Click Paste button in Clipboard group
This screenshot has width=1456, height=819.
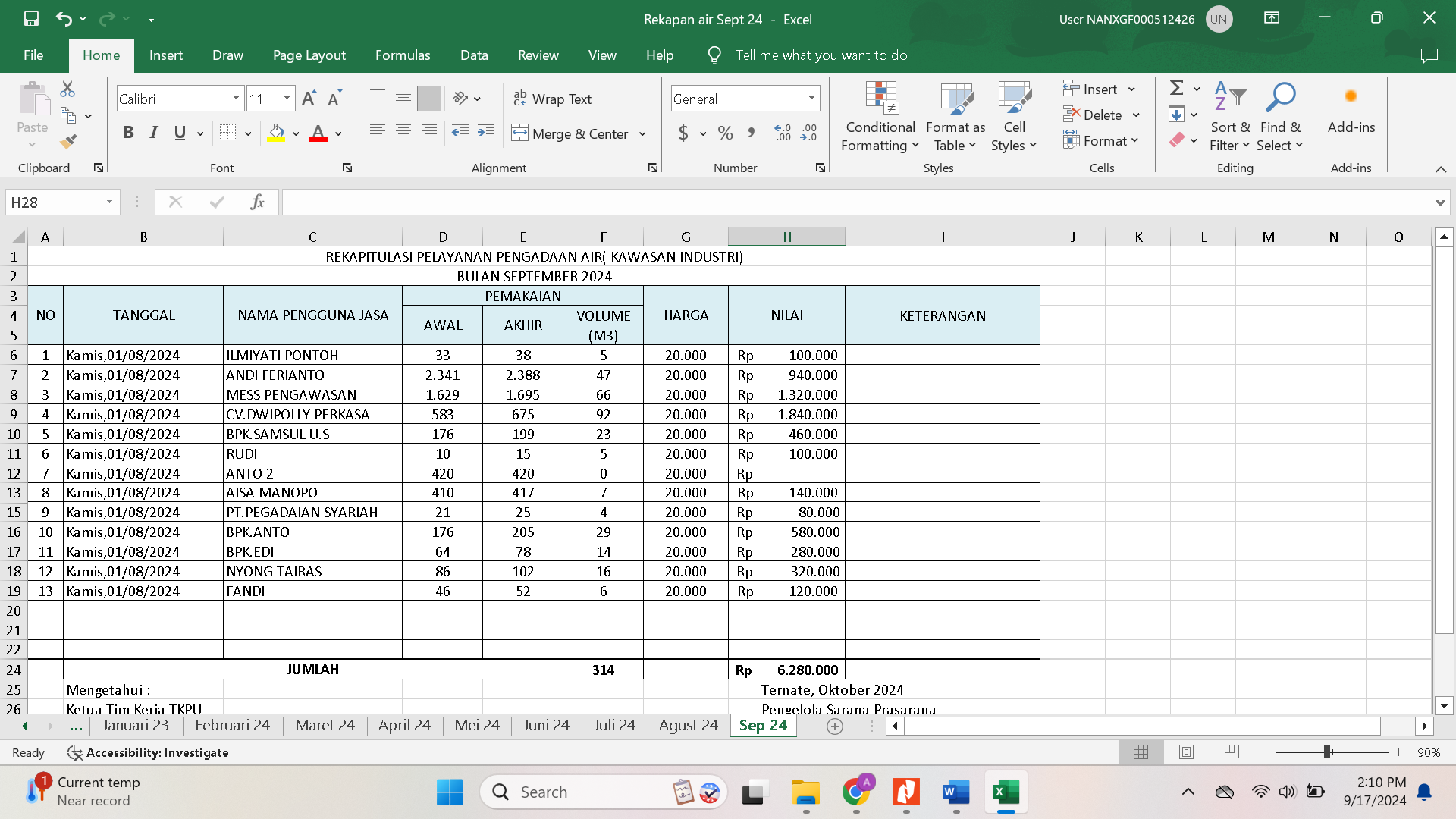coord(33,114)
